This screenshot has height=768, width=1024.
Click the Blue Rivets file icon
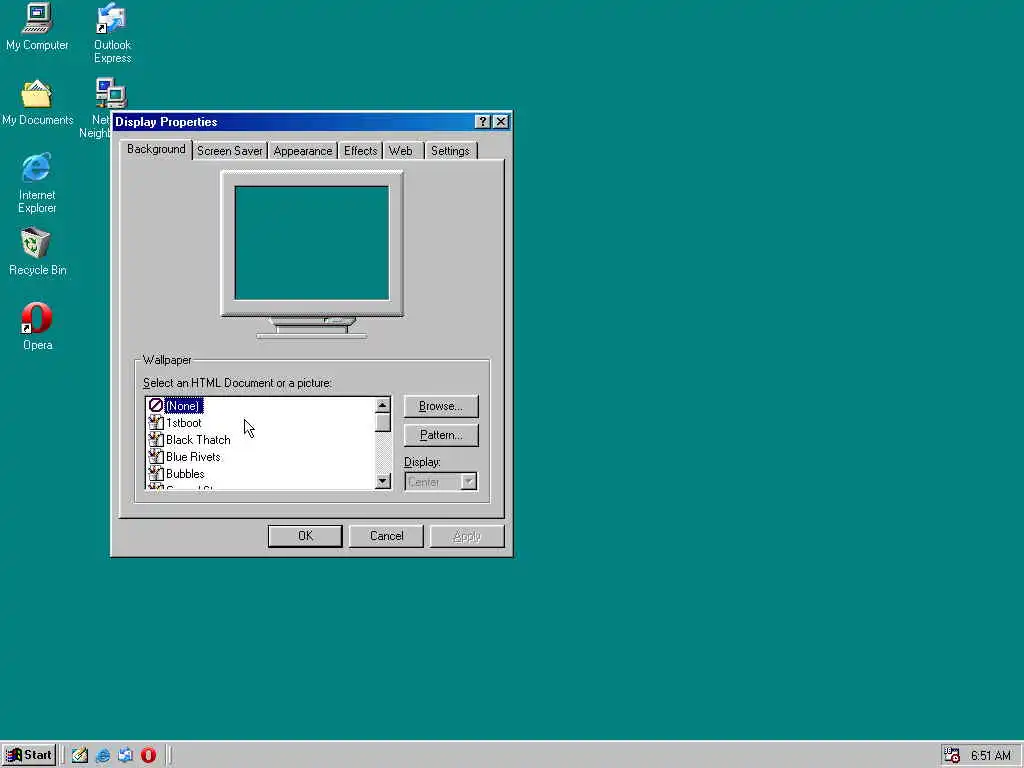(x=155, y=456)
